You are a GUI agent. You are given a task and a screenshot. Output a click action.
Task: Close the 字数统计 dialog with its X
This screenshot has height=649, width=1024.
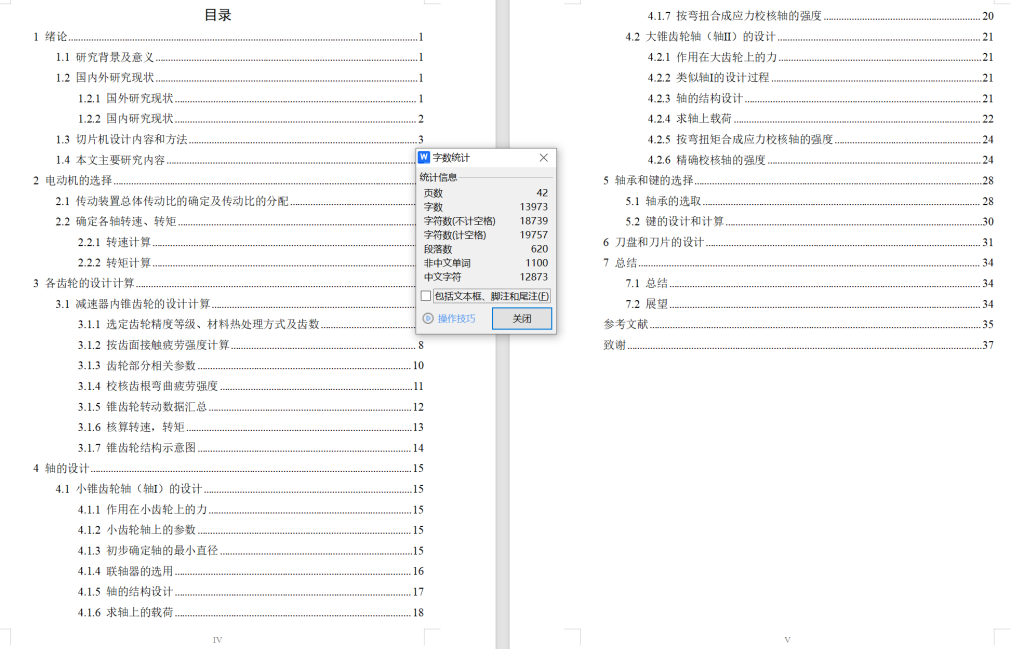[543, 157]
